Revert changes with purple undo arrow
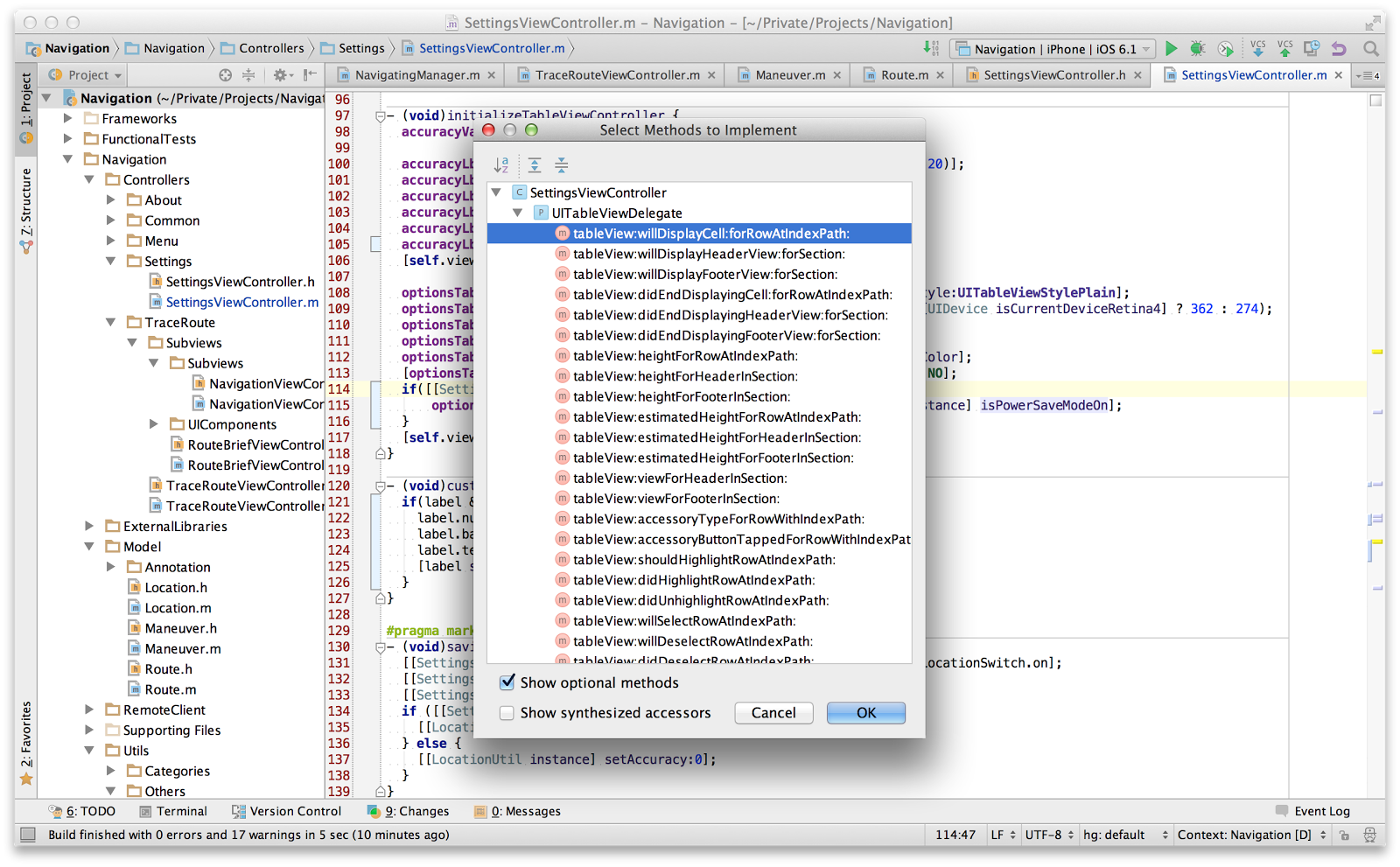 (x=1339, y=48)
